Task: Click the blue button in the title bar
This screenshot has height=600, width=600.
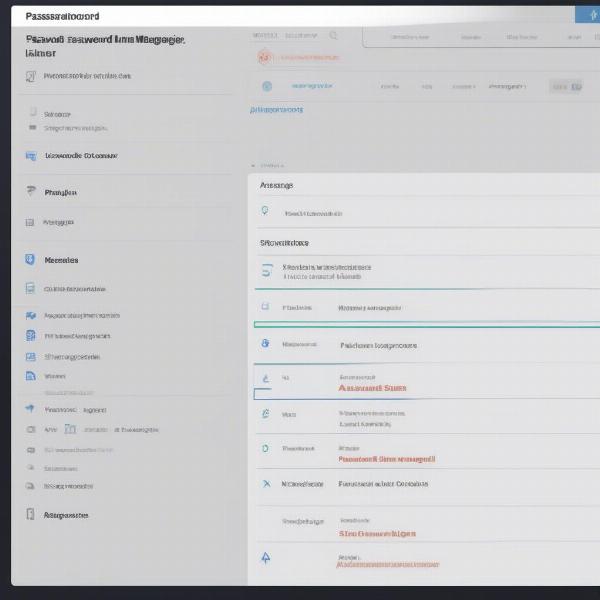Action: pos(588,15)
